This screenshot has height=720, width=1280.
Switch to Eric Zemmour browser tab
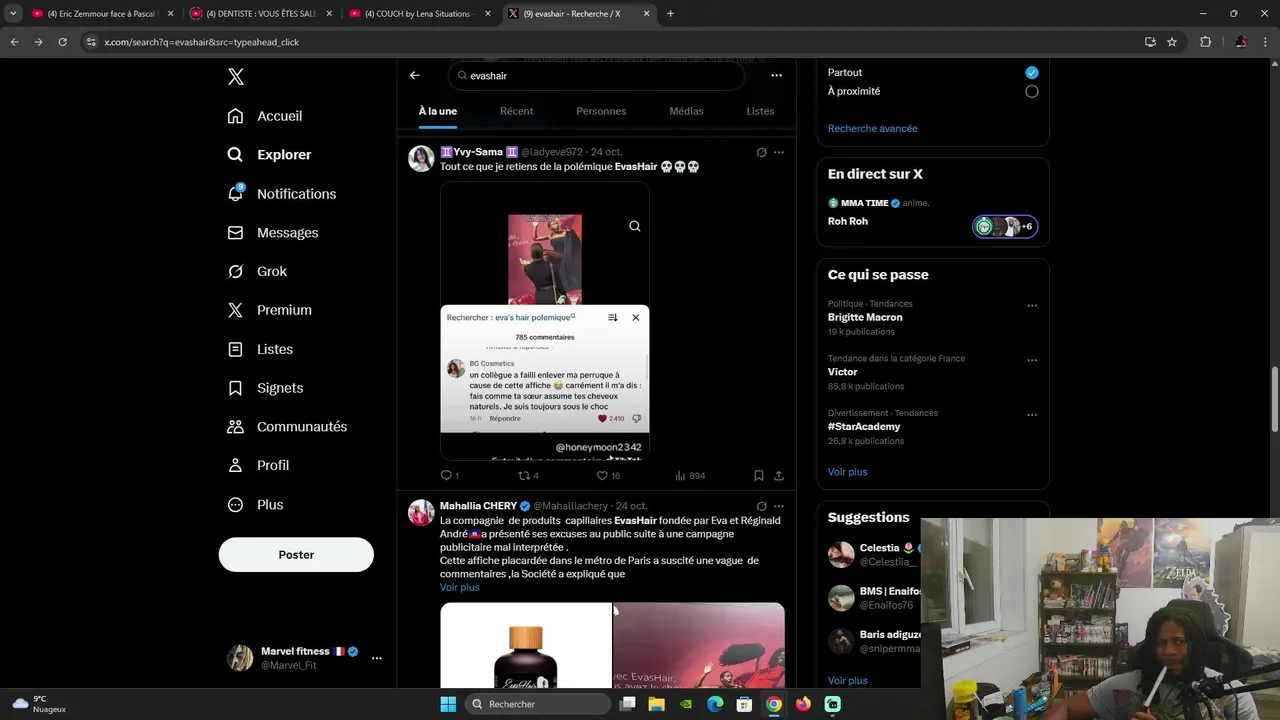tap(102, 14)
